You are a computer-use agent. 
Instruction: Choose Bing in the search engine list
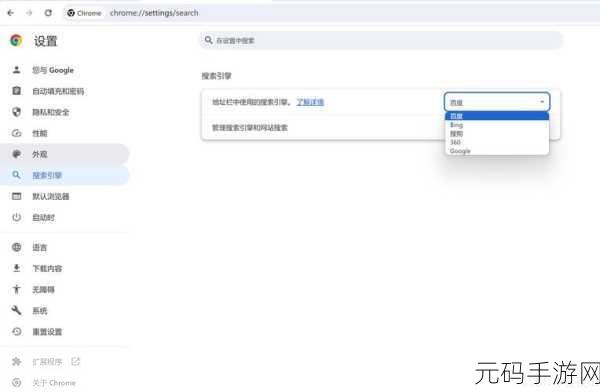tap(497, 125)
